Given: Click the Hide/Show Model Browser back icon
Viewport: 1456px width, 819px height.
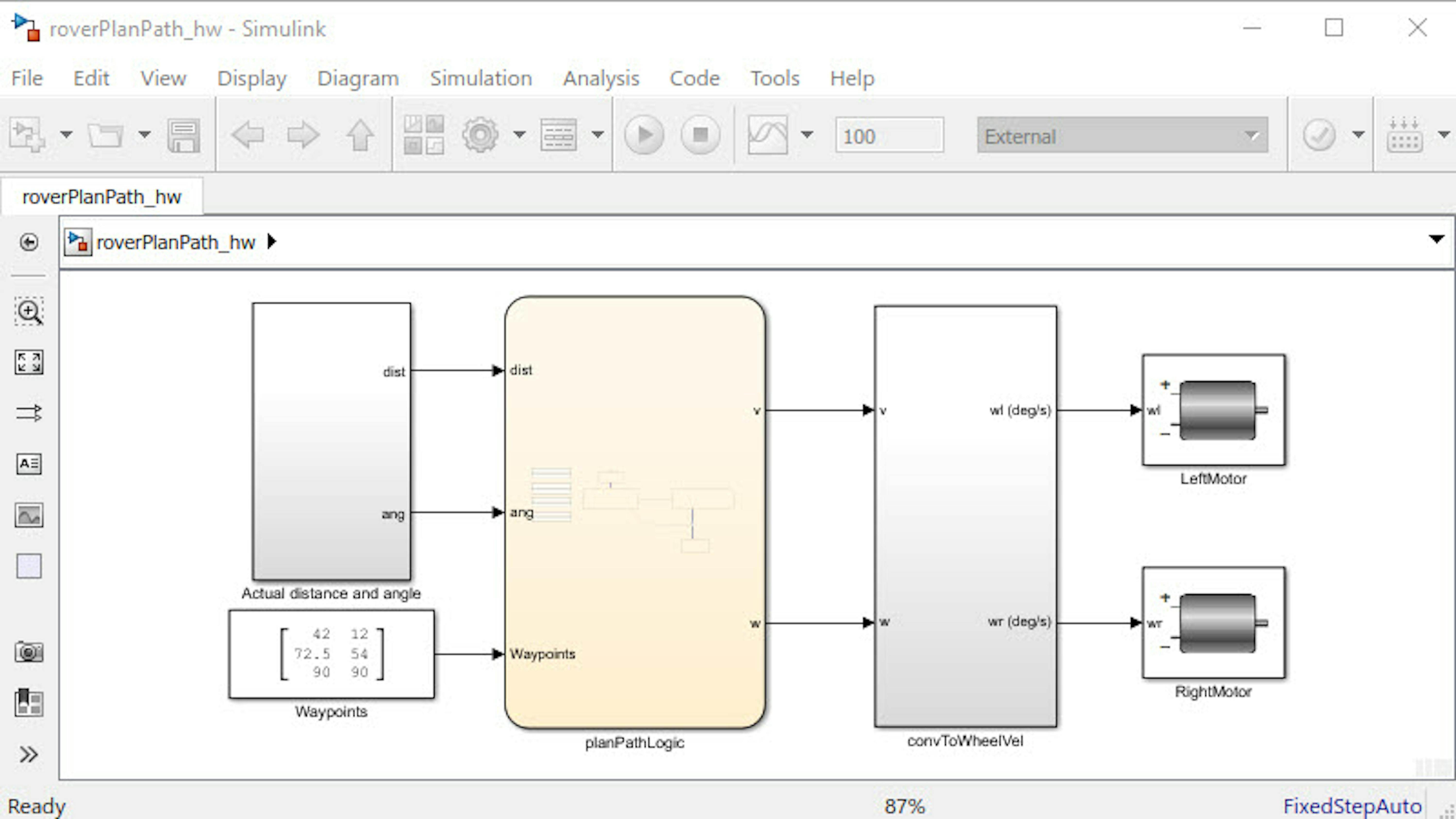Looking at the screenshot, I should [x=29, y=242].
